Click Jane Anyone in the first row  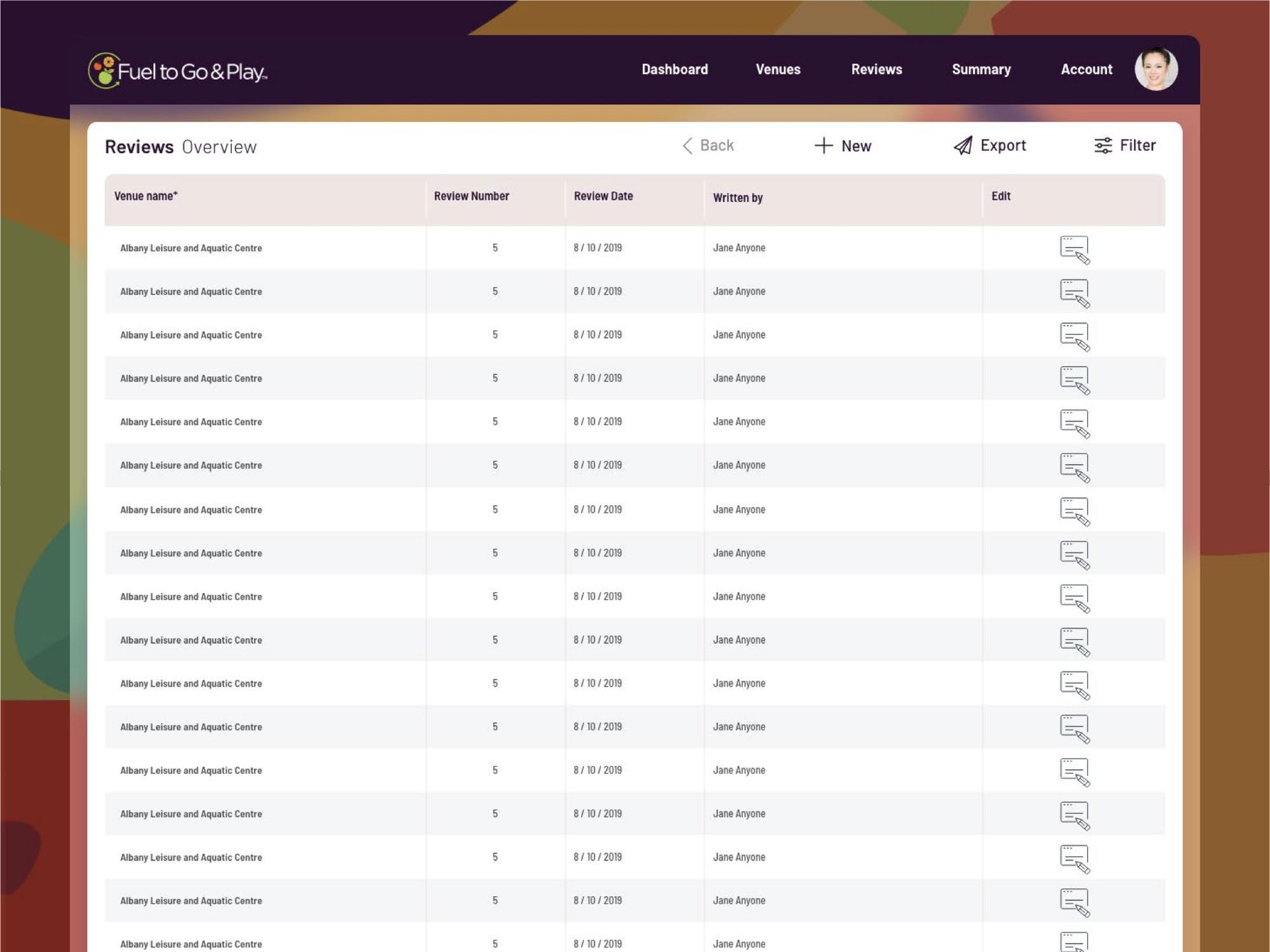point(739,248)
